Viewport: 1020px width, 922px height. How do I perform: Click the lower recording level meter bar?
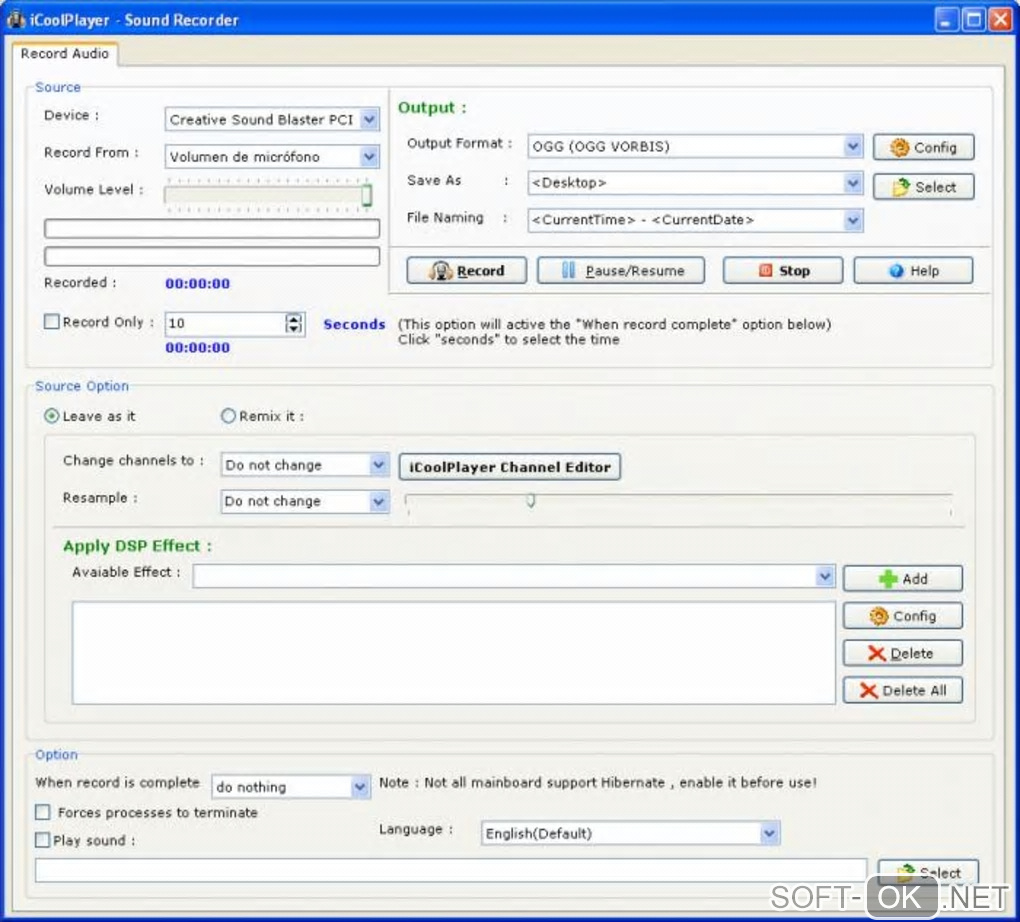click(x=212, y=256)
